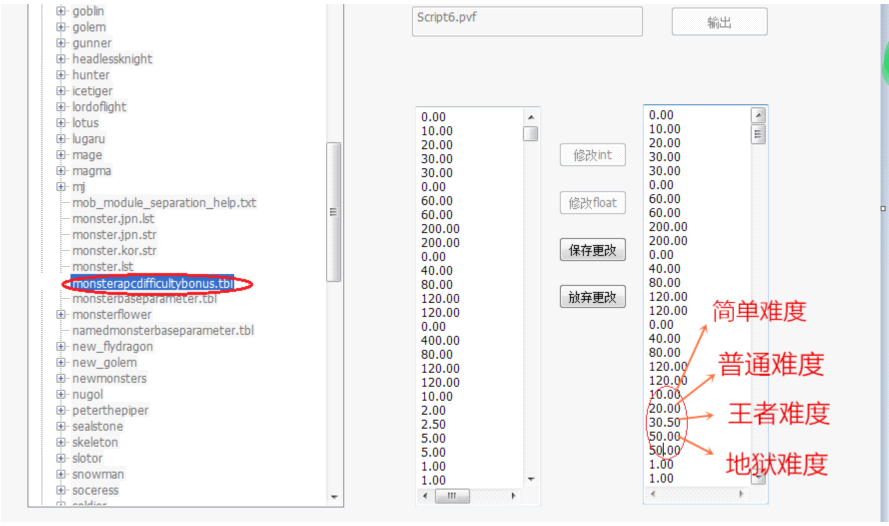Click the file tree vertical scrollbar thumb
Viewport: 889px width, 526px height.
coord(334,212)
